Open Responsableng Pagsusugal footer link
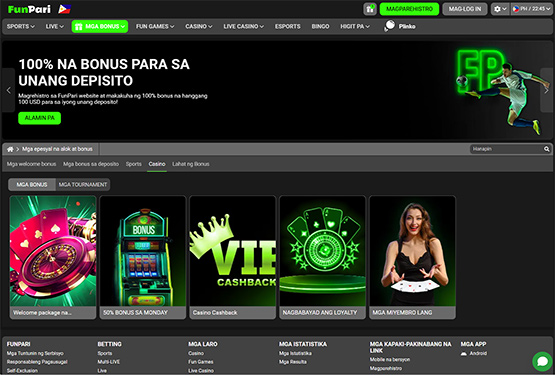 (37, 362)
